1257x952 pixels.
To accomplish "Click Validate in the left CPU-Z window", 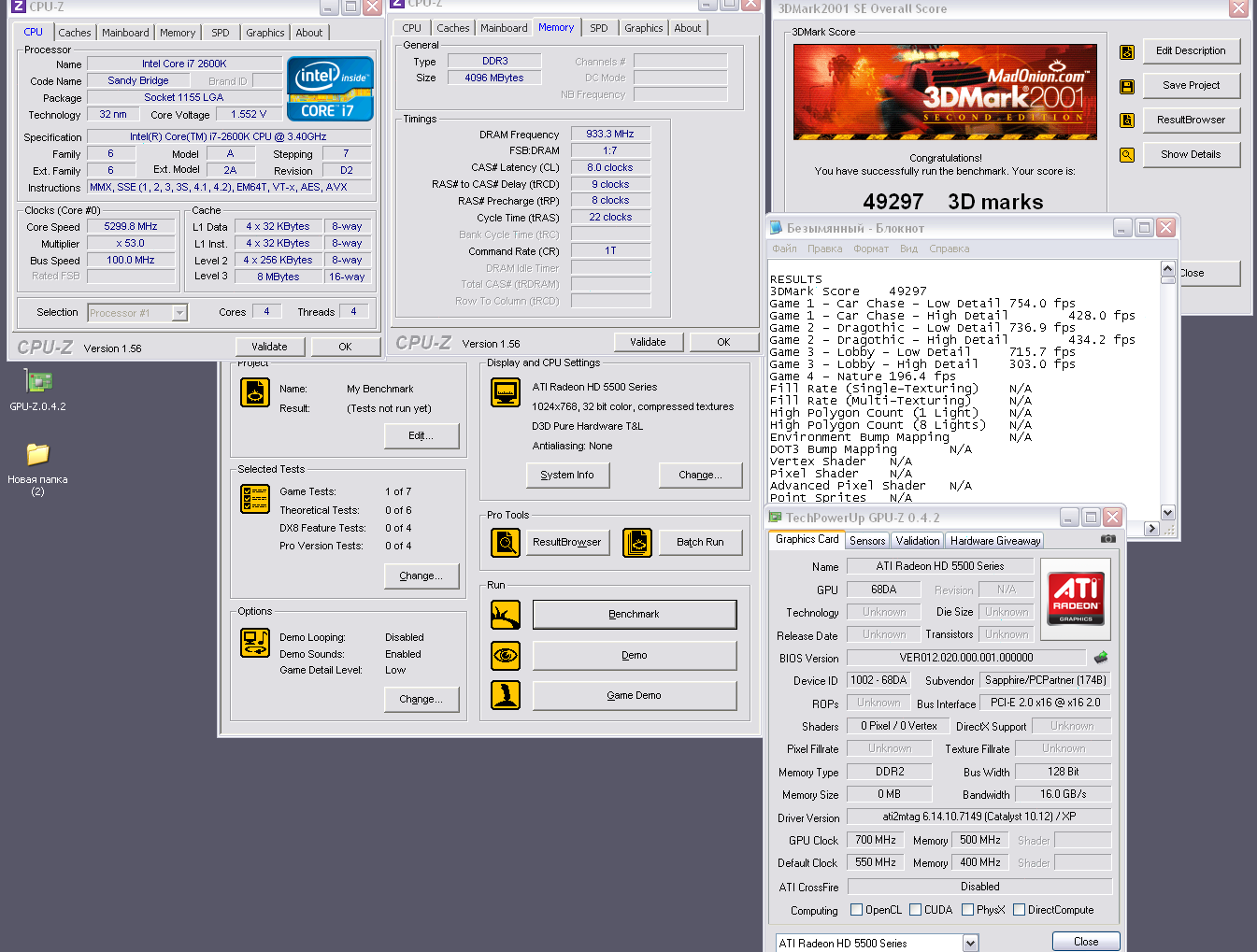I will [x=269, y=347].
